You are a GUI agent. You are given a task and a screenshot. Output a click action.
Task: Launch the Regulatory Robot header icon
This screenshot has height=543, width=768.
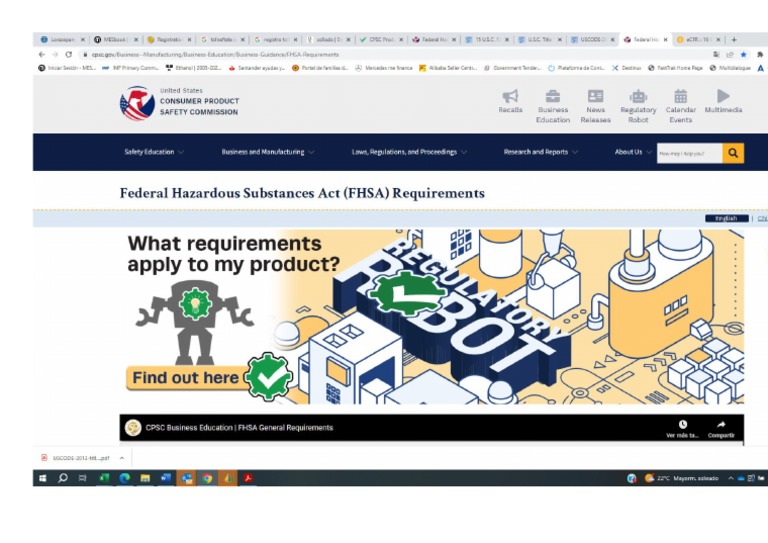tap(638, 96)
